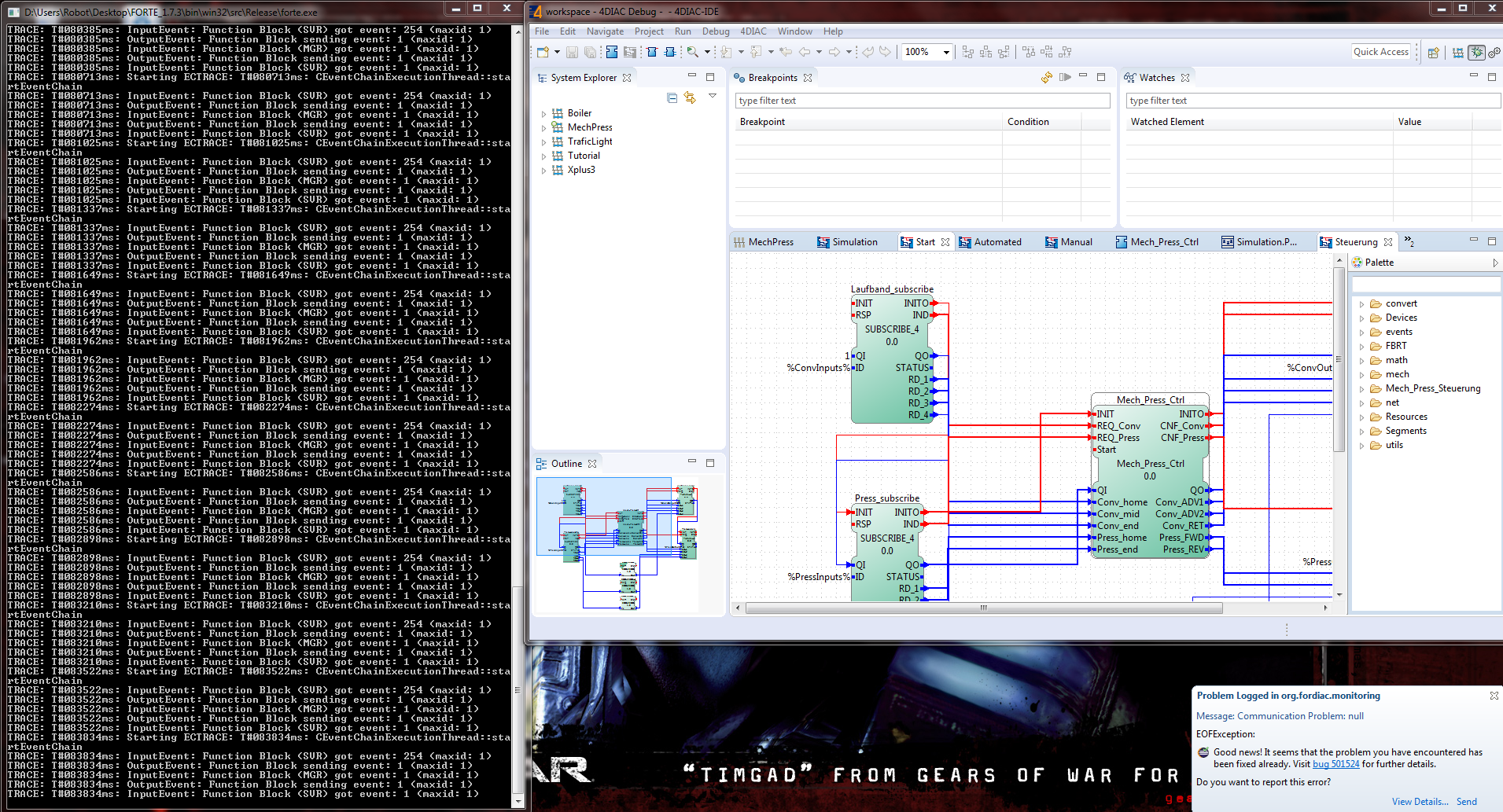This screenshot has width=1503, height=812.
Task: Click the blue block icon with red marks
Action: [652, 52]
